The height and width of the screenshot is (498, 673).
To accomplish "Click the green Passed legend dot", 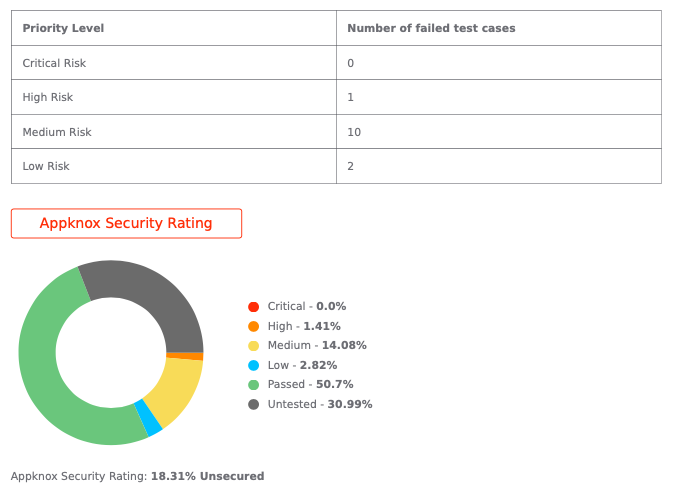I will tap(254, 385).
